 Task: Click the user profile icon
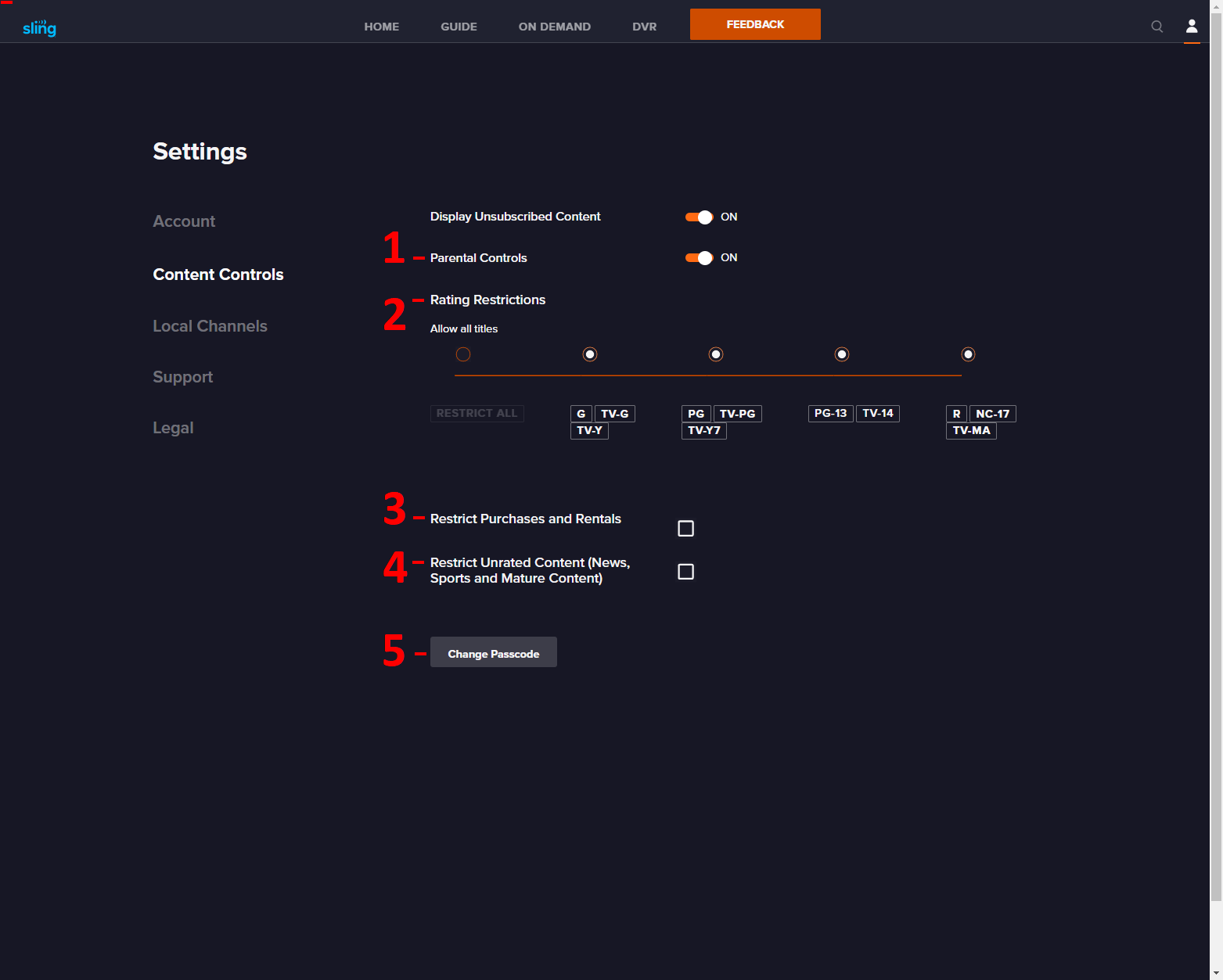1191,26
